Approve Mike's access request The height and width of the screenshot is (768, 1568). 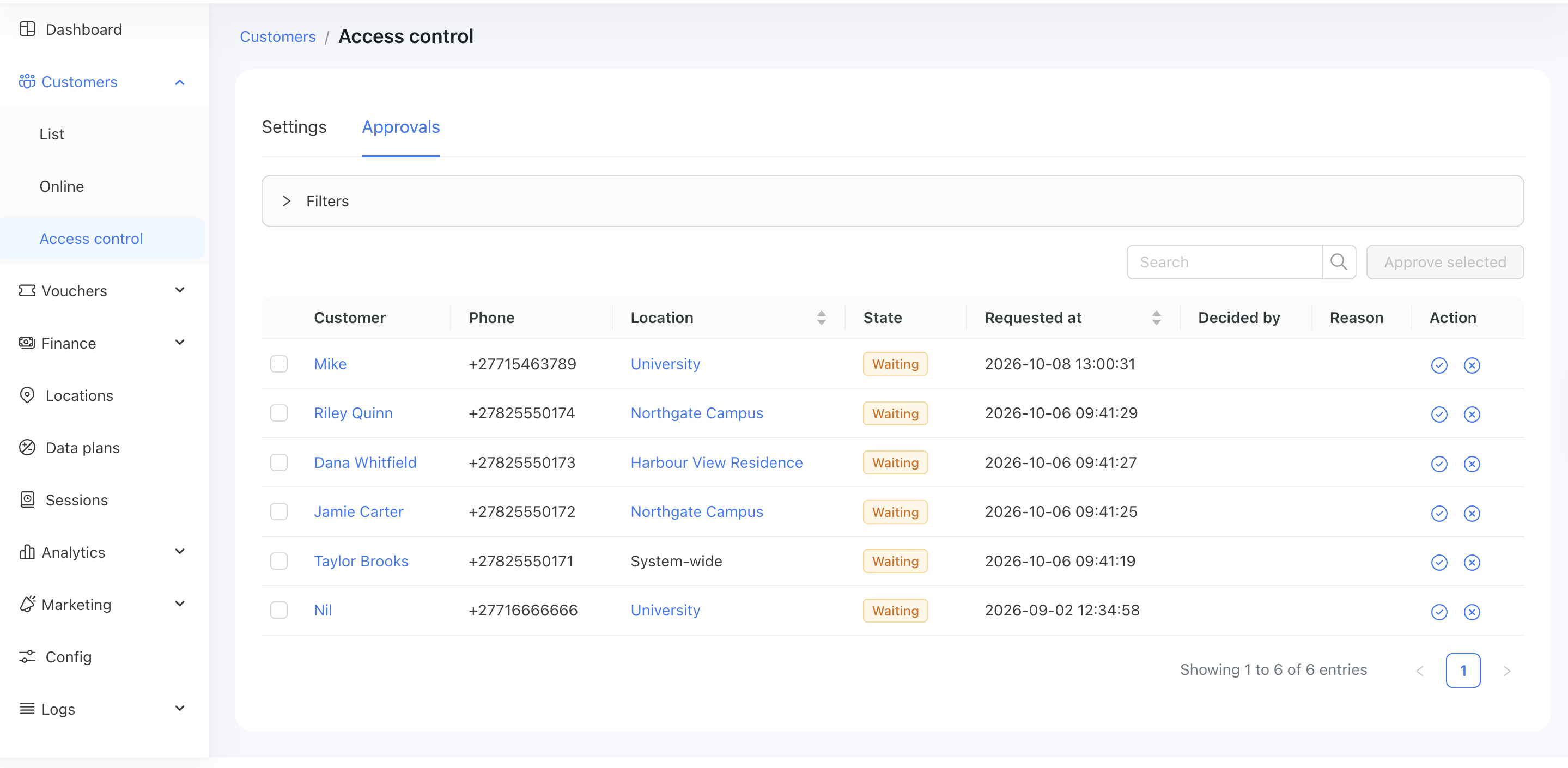pyautogui.click(x=1439, y=365)
